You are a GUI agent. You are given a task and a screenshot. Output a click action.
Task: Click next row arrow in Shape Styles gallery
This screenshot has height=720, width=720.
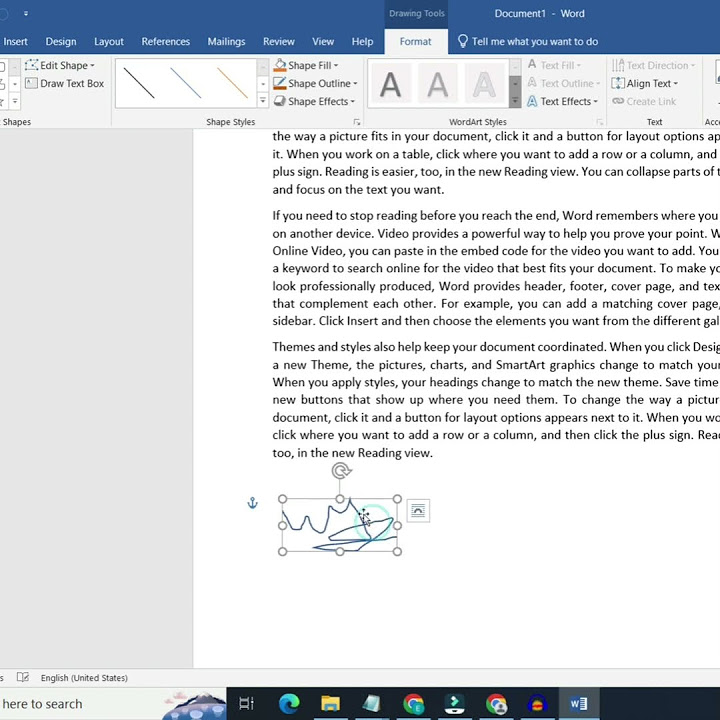pos(263,84)
